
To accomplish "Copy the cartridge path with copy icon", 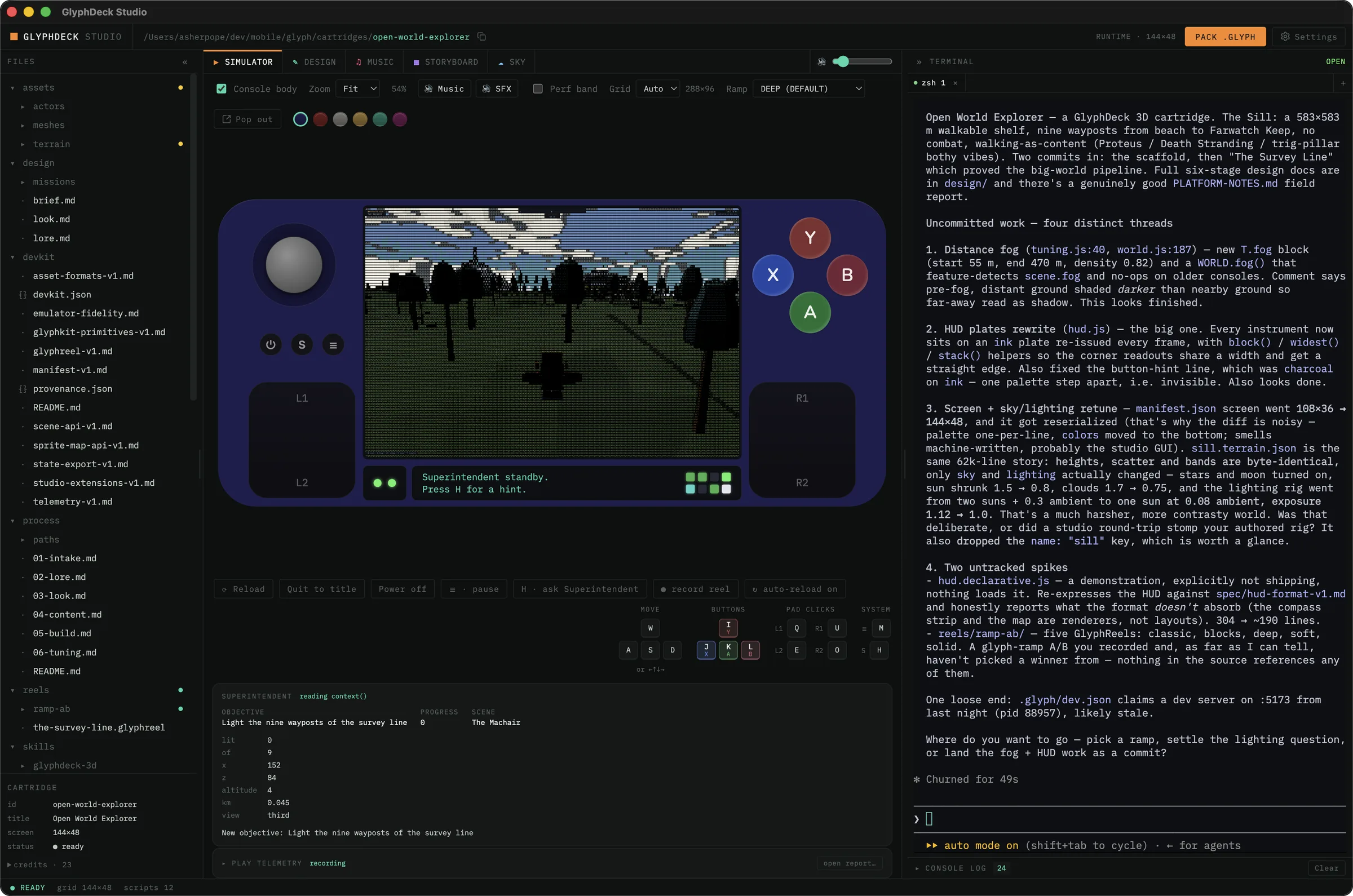I will click(x=482, y=37).
